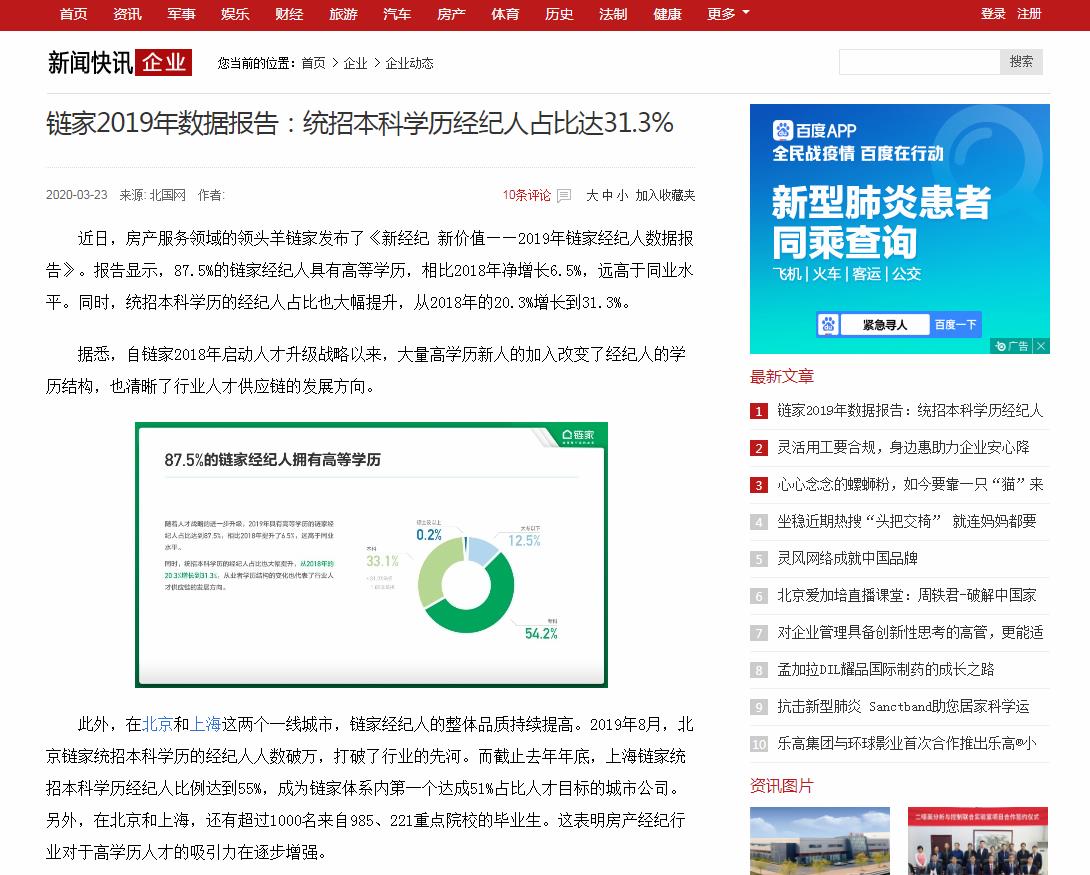Viewport: 1090px width, 875px height.
Task: Open article 5 灵风网络成就中国品牌
Action: (847, 558)
